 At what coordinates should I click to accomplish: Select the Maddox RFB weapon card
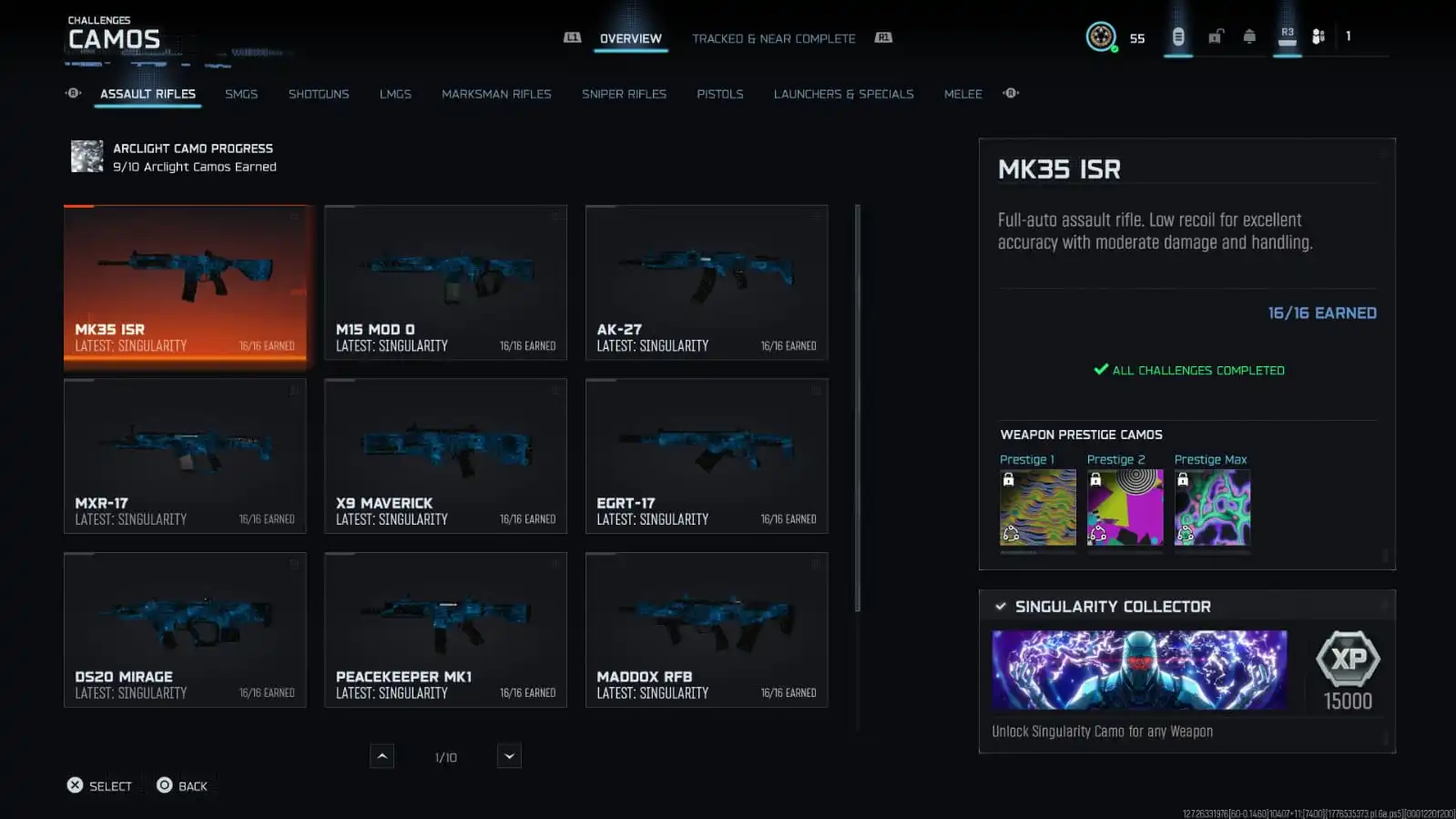(707, 630)
